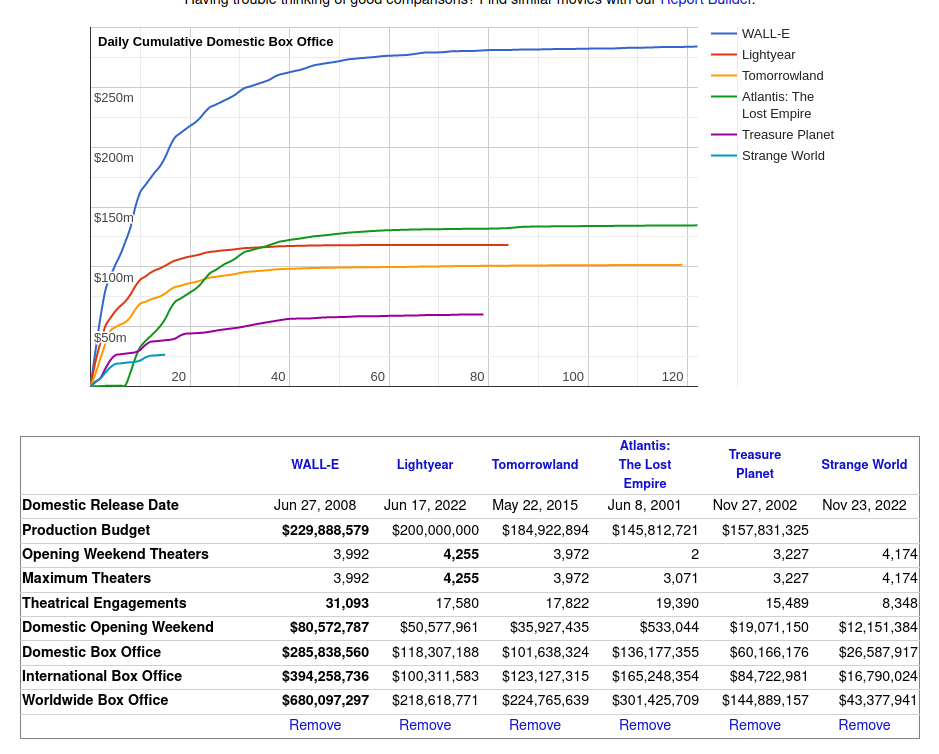Select the Domestic Opening Weekend row label
Image resolution: width=939 pixels, height=754 pixels.
(118, 628)
